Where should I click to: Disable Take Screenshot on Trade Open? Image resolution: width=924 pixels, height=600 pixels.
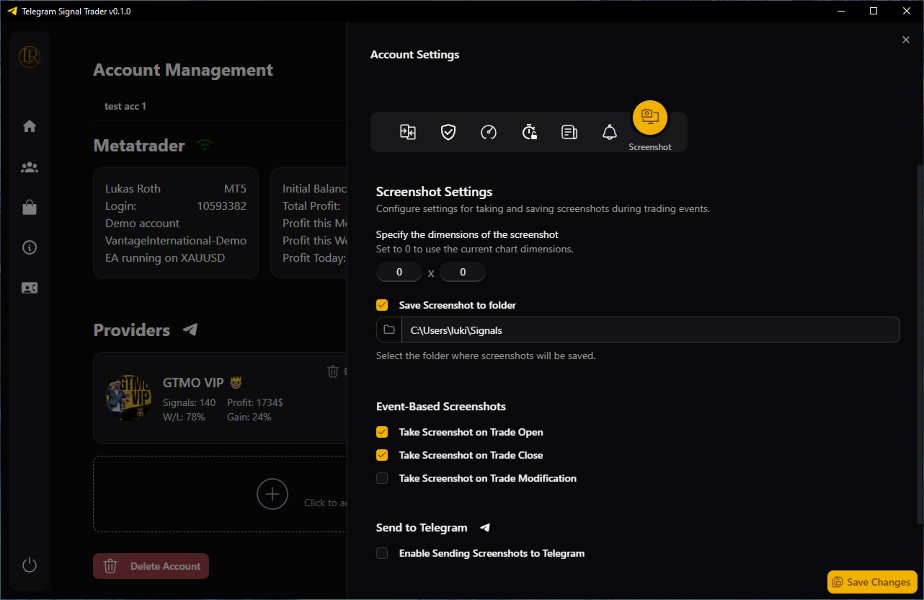point(382,432)
